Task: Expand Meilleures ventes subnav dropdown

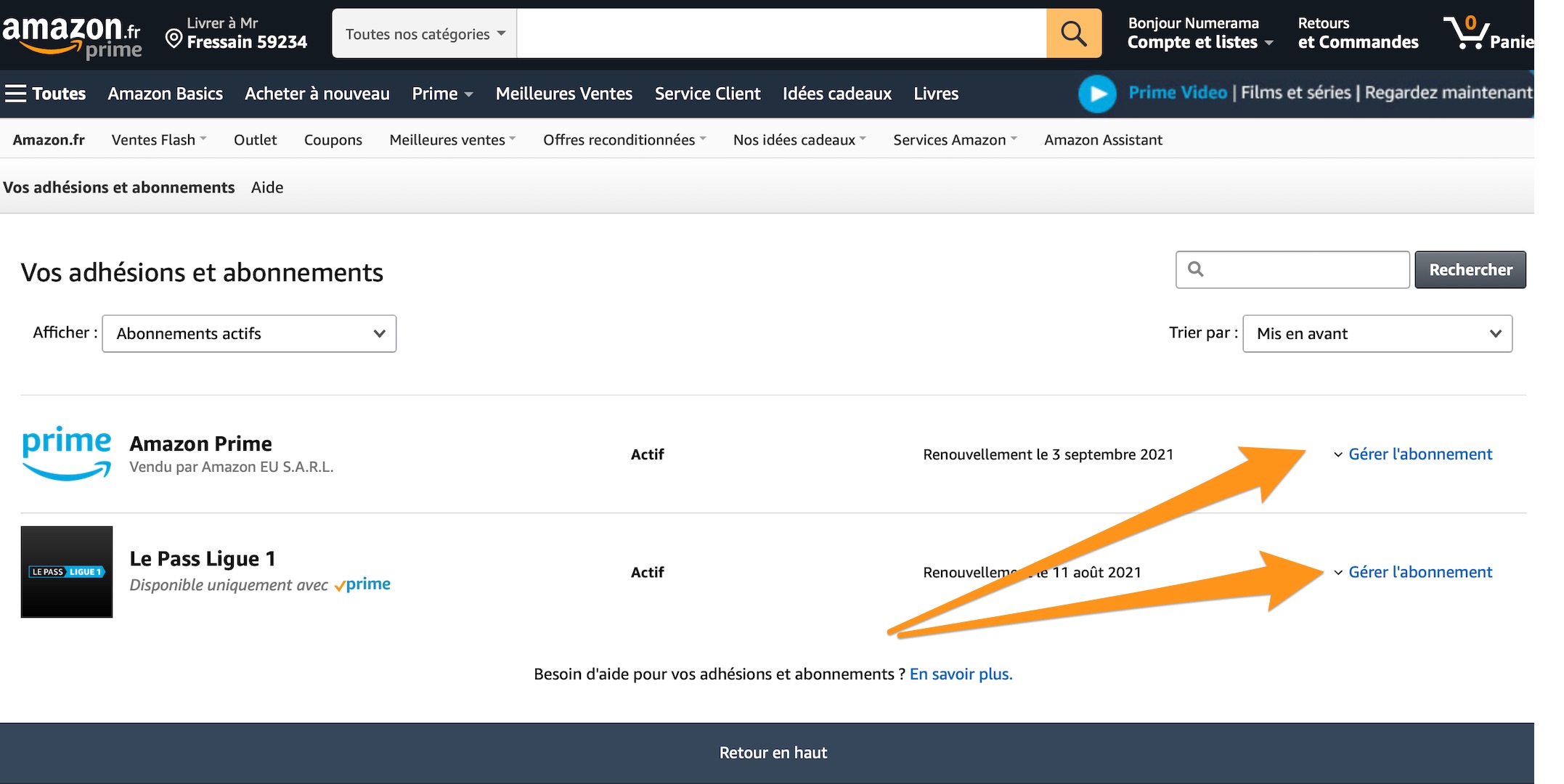Action: point(452,139)
